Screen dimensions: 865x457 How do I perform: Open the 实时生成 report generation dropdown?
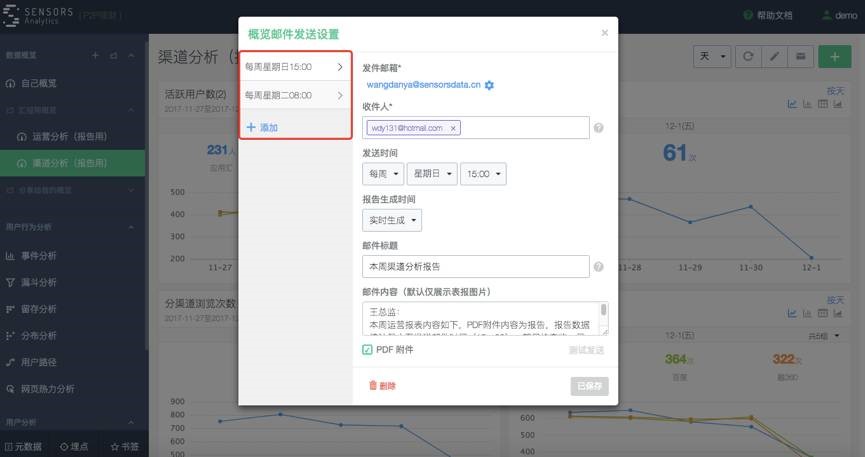(x=392, y=220)
